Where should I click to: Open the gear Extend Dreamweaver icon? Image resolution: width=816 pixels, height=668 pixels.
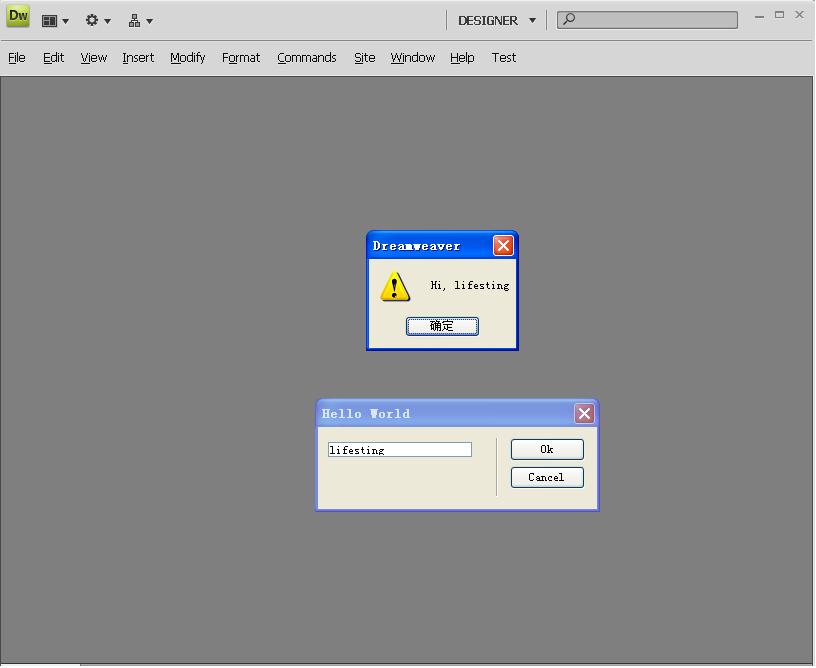92,20
